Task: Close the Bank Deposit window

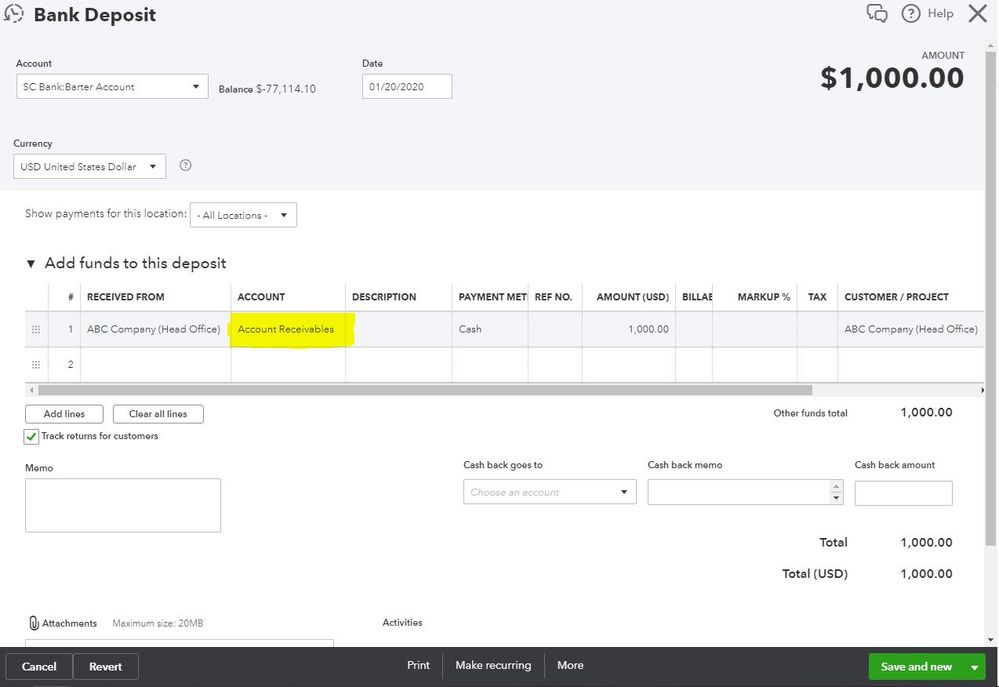Action: pos(977,13)
